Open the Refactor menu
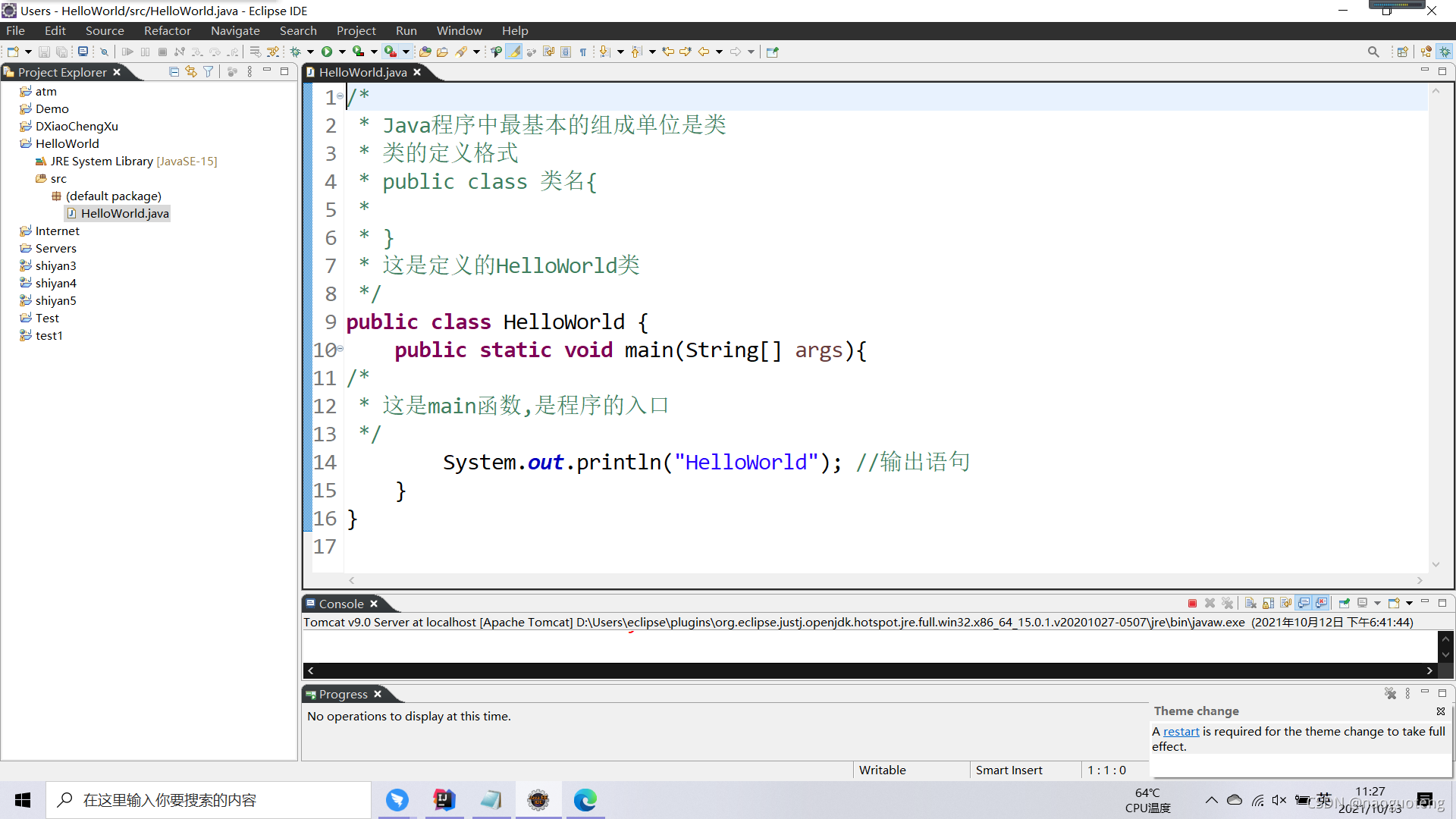1456x819 pixels. point(167,30)
